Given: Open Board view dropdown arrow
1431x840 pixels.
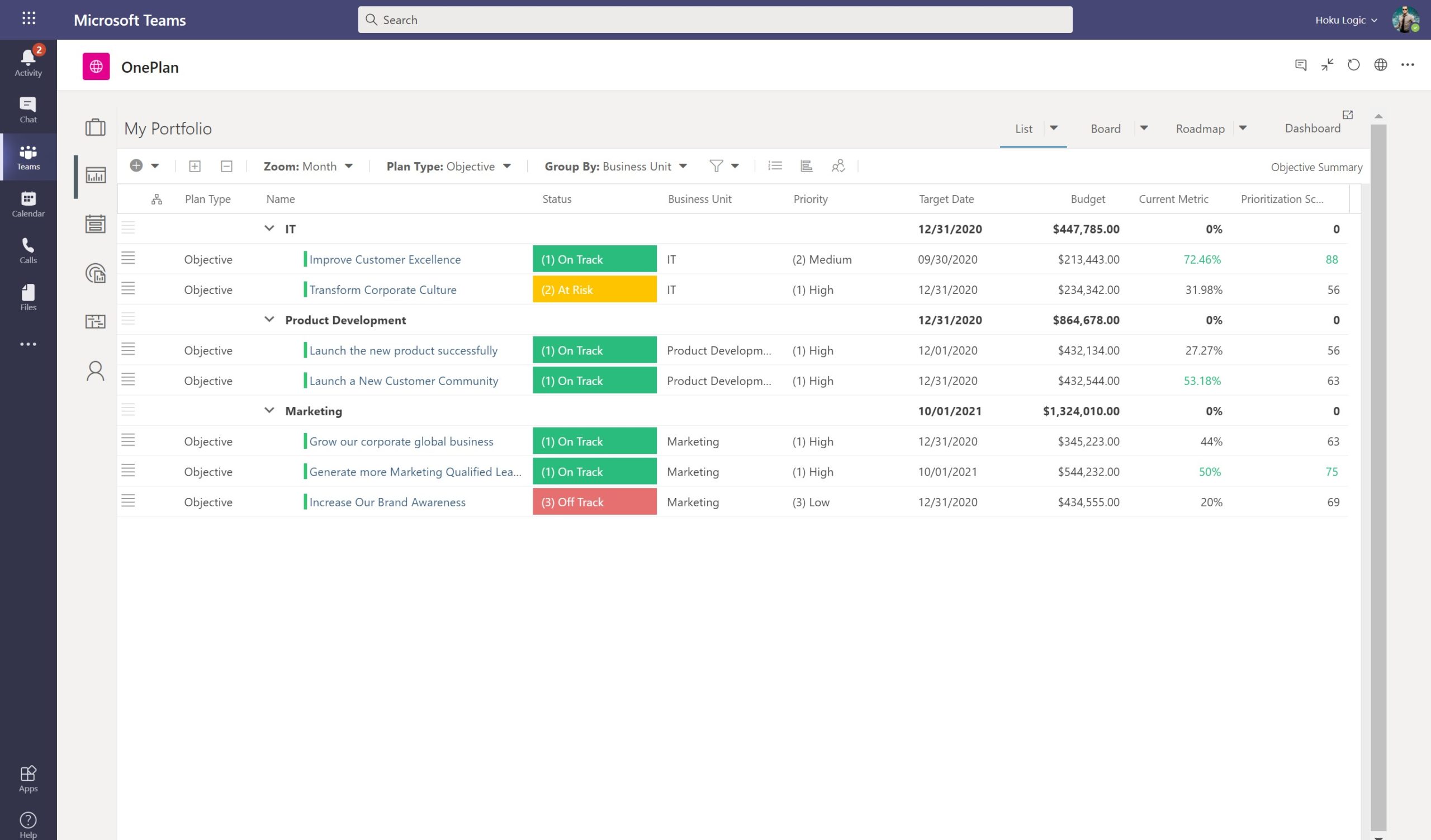Looking at the screenshot, I should point(1144,129).
